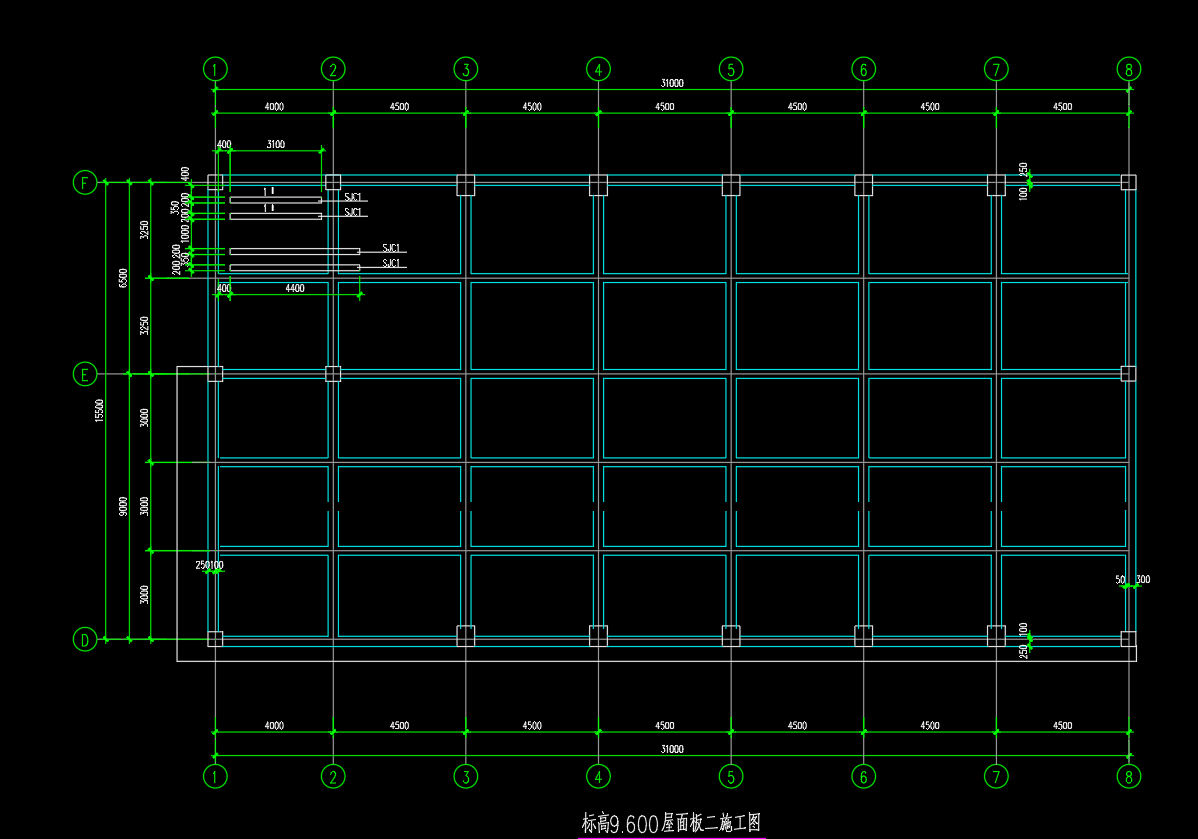Viewport: 1198px width, 839px height.
Task: Select axis bubble 2 in the top row
Action: [333, 70]
